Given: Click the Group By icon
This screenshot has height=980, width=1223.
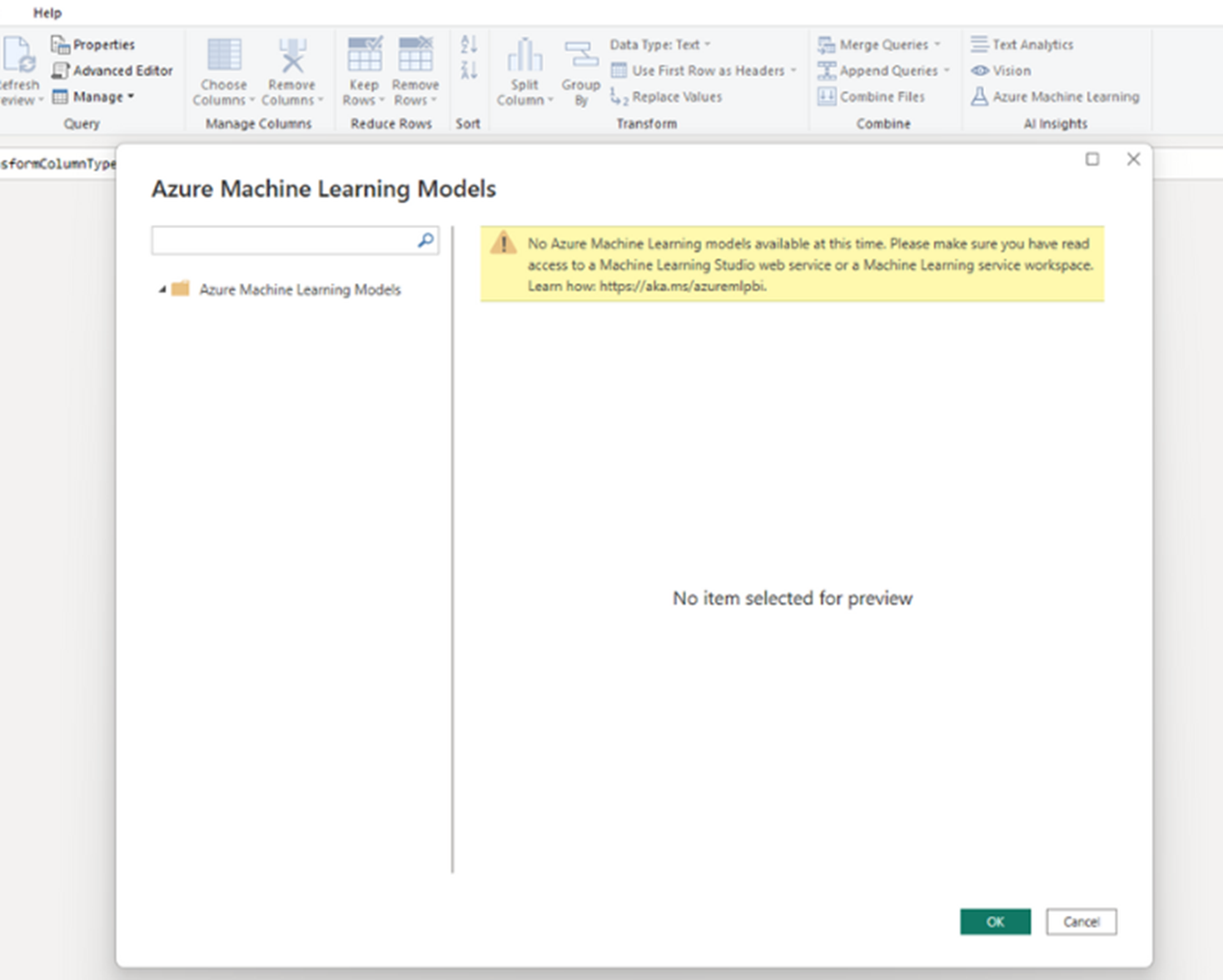Looking at the screenshot, I should pos(581,55).
